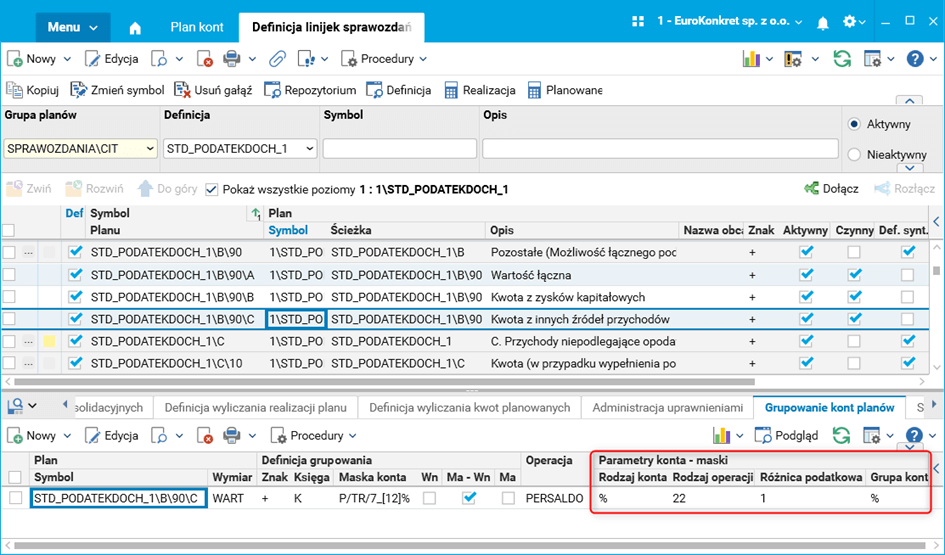945x555 pixels.
Task: Open the Procedury dropdown in top toolbar
Action: click(385, 59)
